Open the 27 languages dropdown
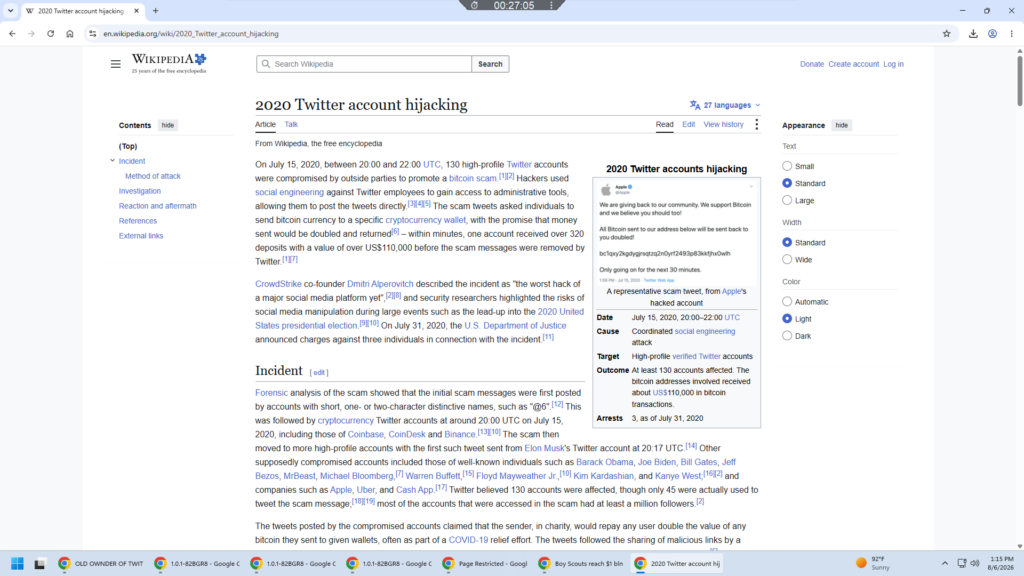 click(725, 105)
